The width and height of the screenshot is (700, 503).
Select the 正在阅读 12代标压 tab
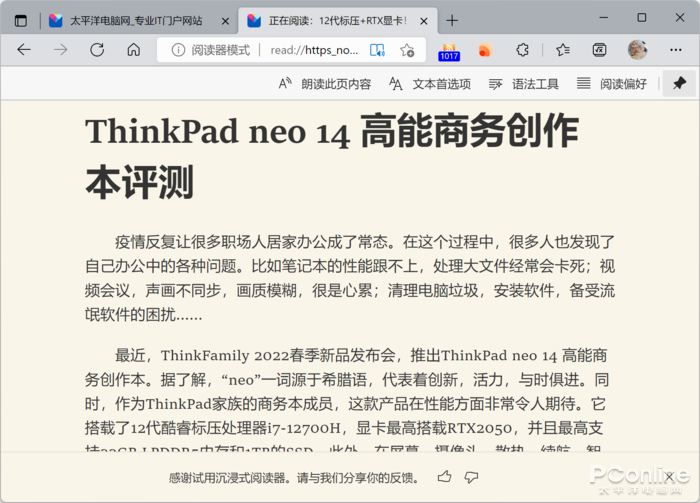pyautogui.click(x=338, y=21)
